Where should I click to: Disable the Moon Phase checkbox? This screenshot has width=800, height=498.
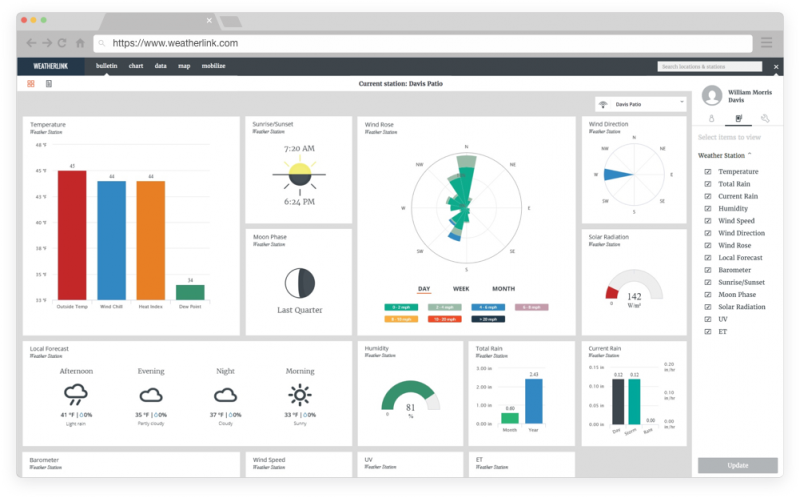[x=708, y=294]
